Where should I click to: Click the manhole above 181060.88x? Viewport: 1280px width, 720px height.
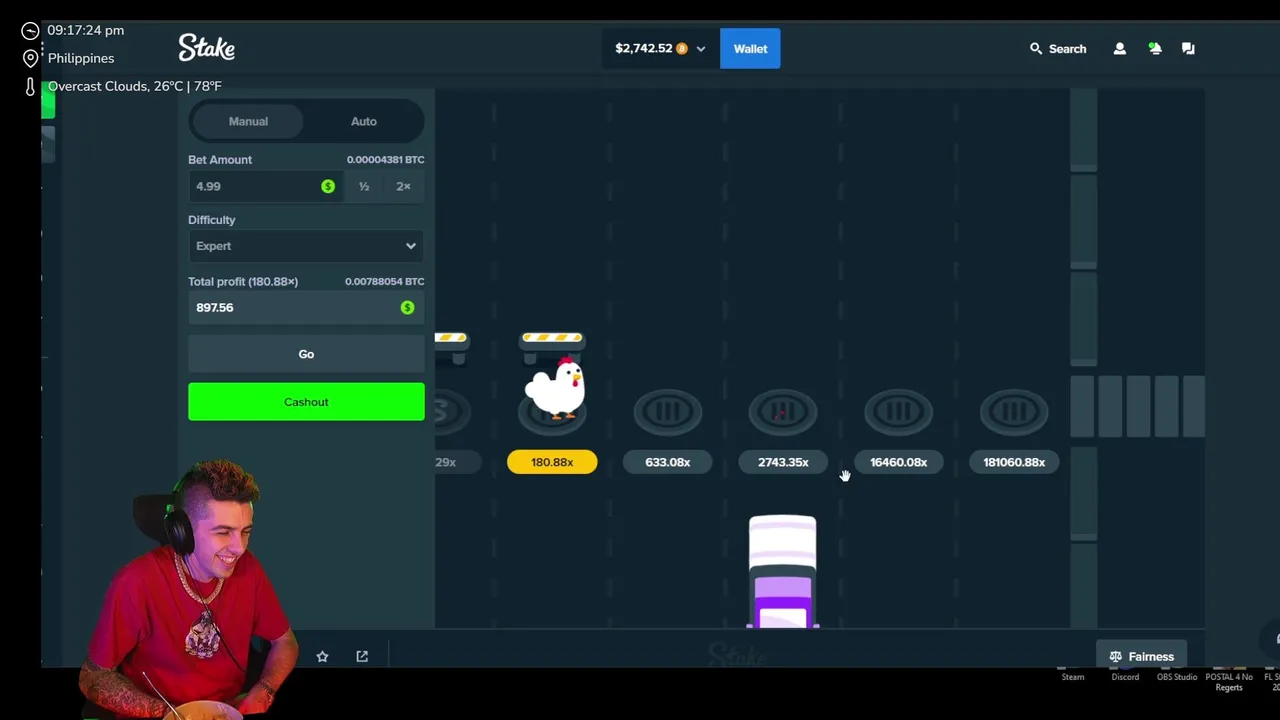pyautogui.click(x=1014, y=411)
